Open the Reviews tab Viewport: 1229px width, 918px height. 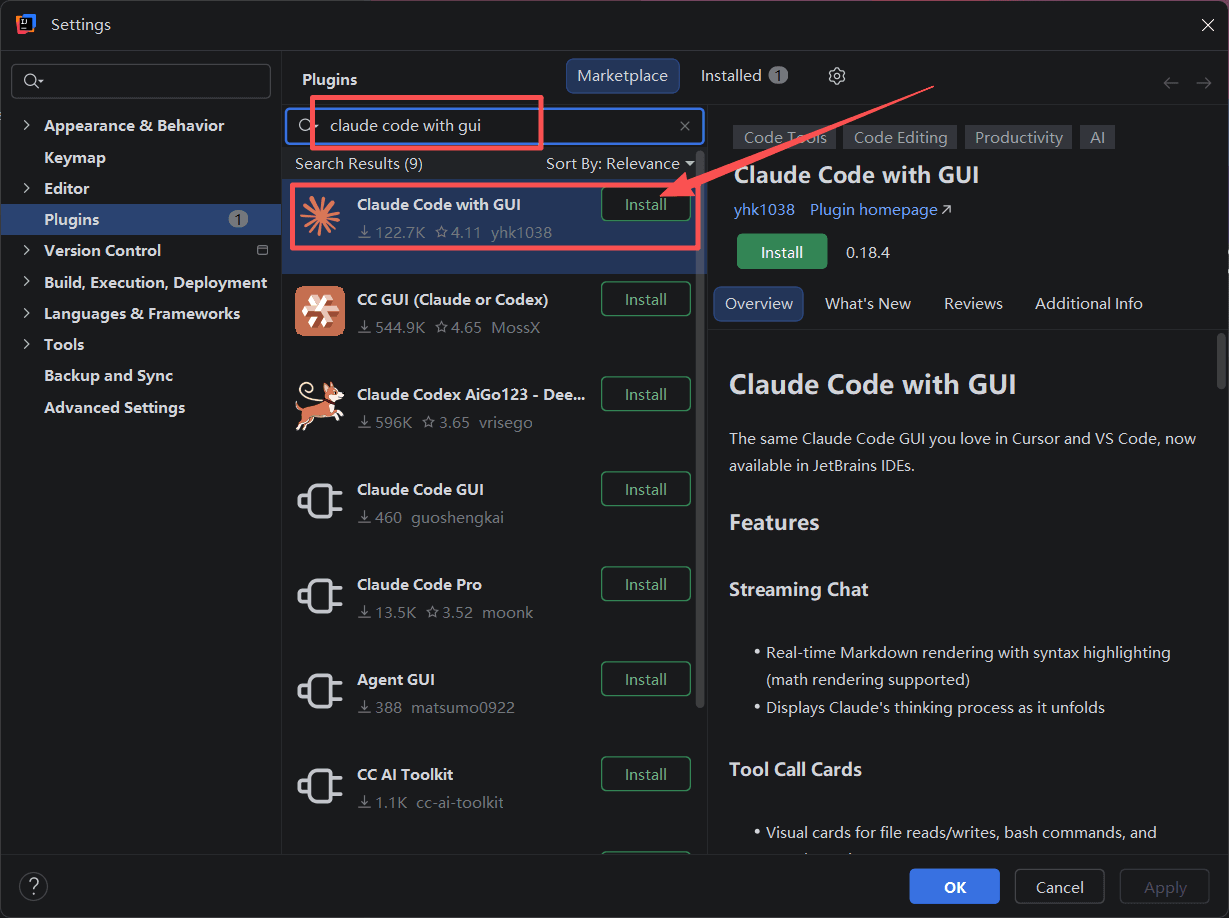973,303
